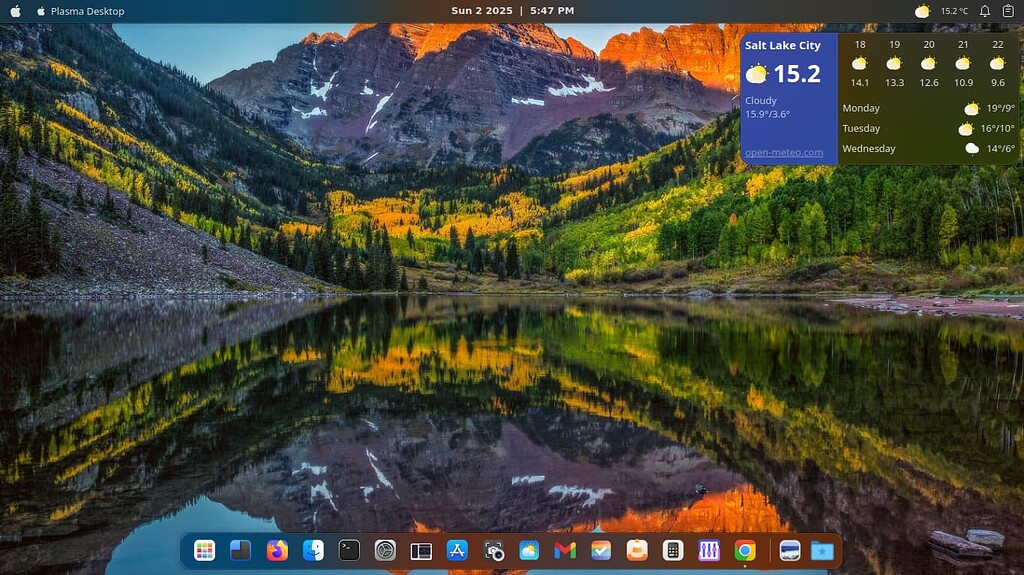Open the Terminal from the dock

pos(349,550)
